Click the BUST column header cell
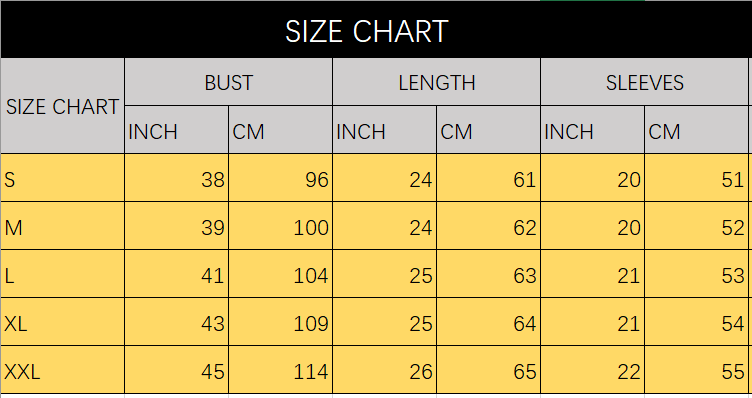The image size is (752, 398). [x=228, y=82]
